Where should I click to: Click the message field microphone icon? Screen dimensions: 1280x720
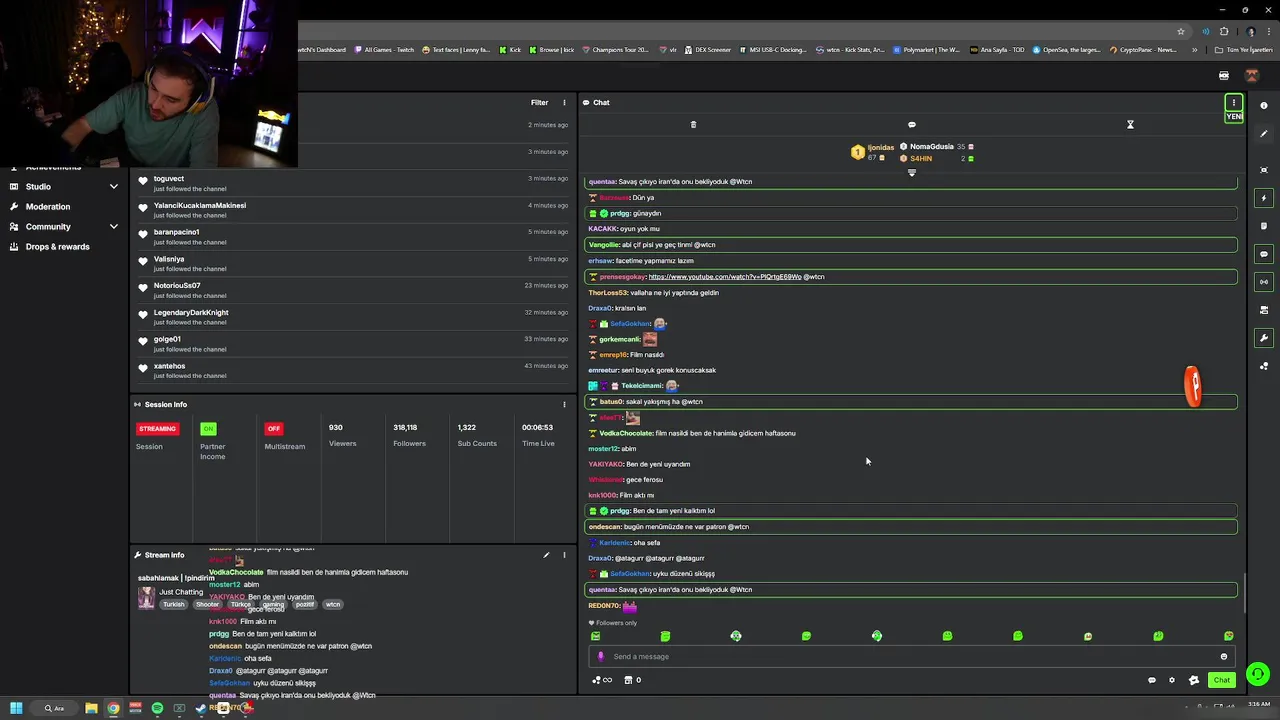click(x=601, y=657)
